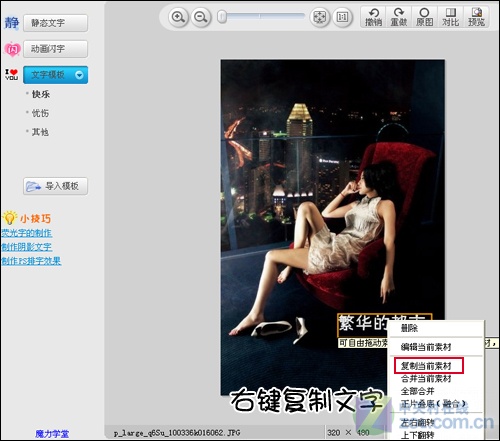The height and width of the screenshot is (441, 500).
Task: Click the 320 × 480 image size text
Action: pyautogui.click(x=348, y=433)
